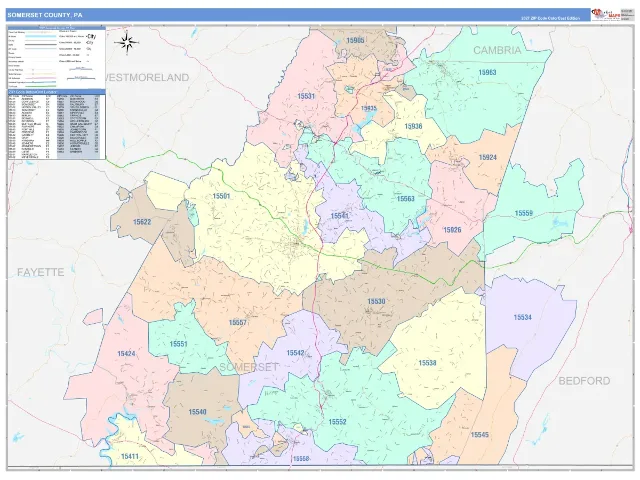Click the large 'City' sample in legend
Viewport: 640px width, 480px height.
pyautogui.click(x=91, y=36)
